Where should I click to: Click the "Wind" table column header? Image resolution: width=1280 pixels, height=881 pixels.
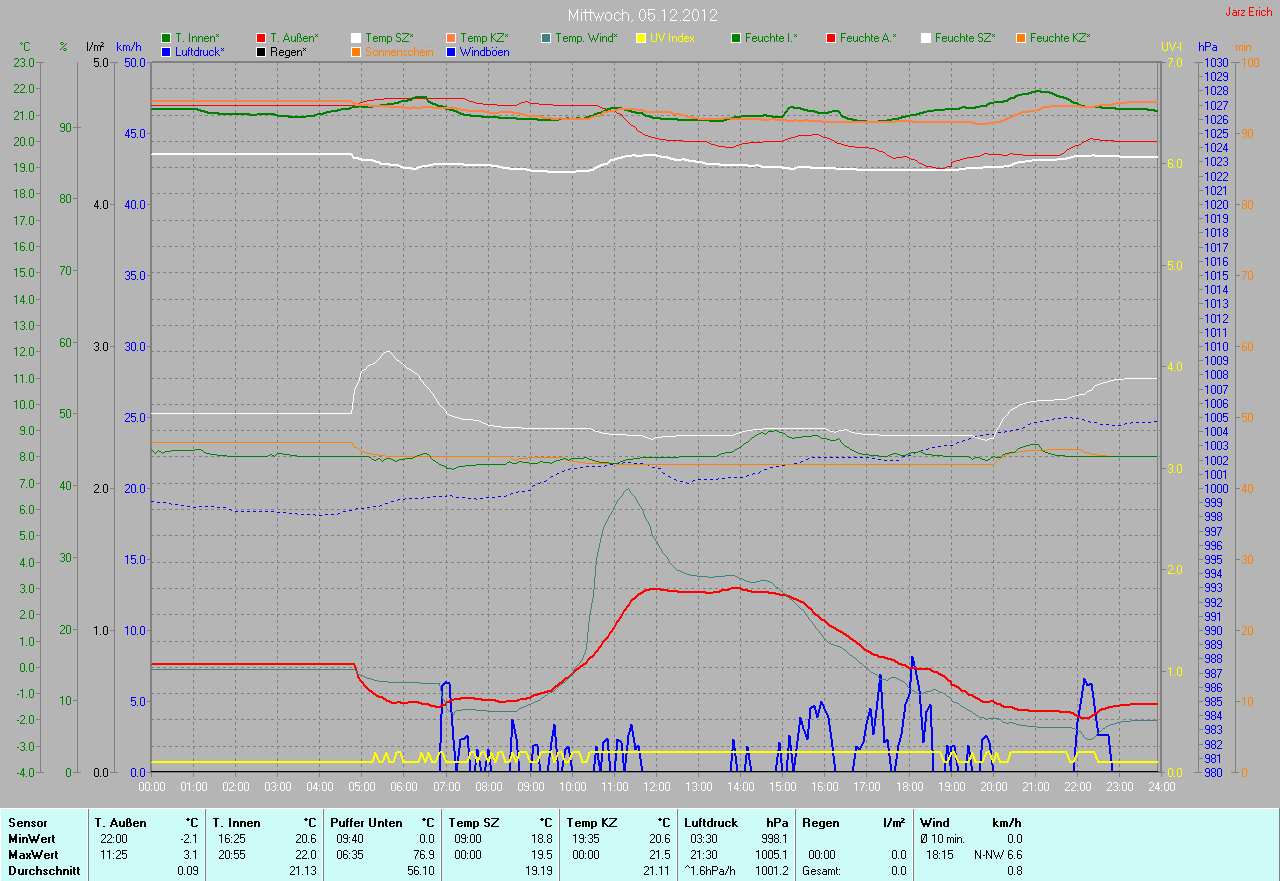(935, 823)
